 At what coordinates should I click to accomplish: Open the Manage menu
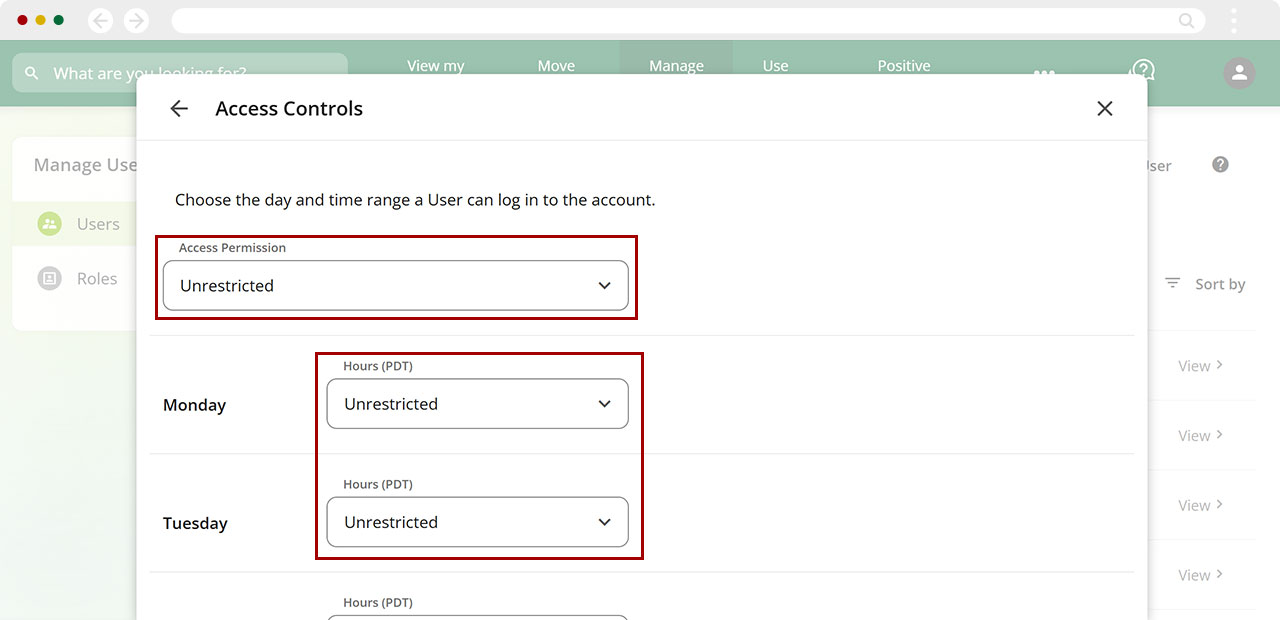tap(676, 66)
